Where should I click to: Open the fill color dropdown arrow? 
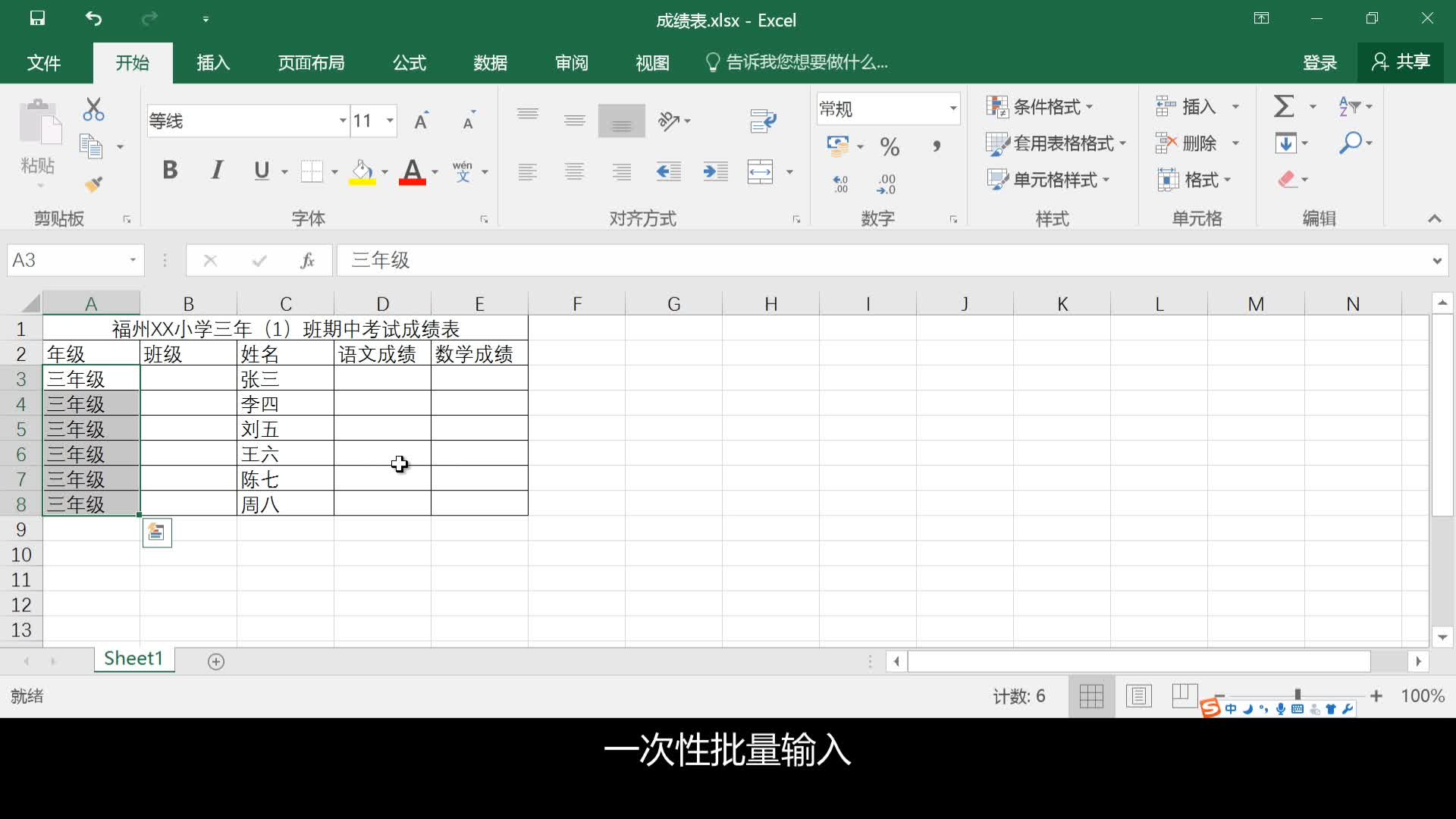click(382, 172)
